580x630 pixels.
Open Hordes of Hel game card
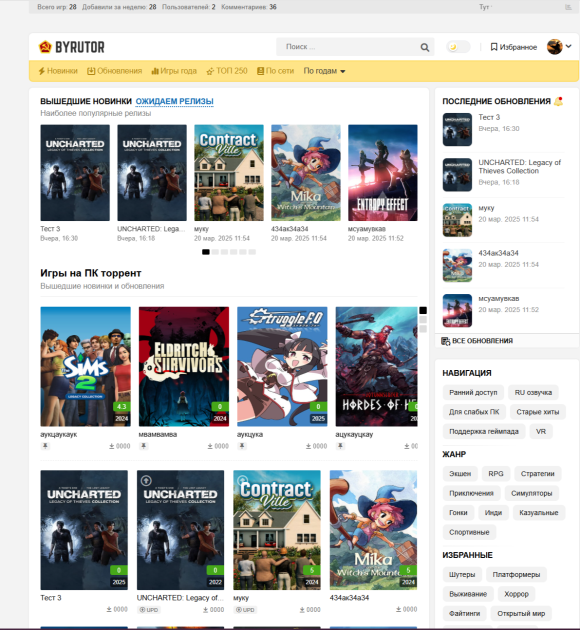click(377, 366)
